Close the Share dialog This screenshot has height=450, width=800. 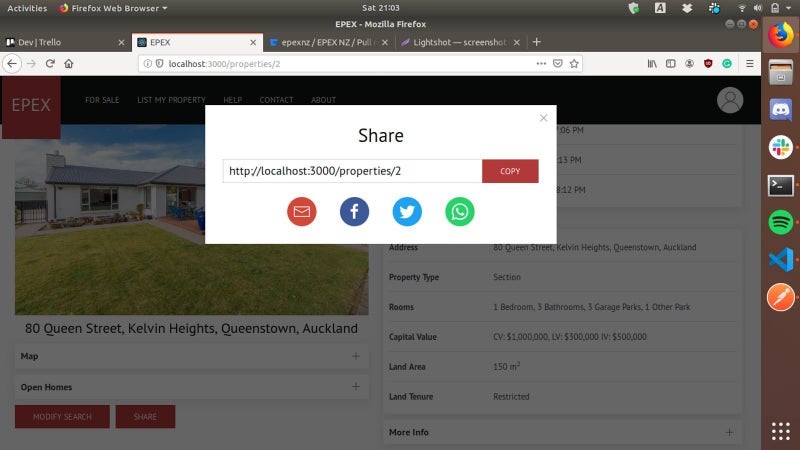(x=543, y=118)
